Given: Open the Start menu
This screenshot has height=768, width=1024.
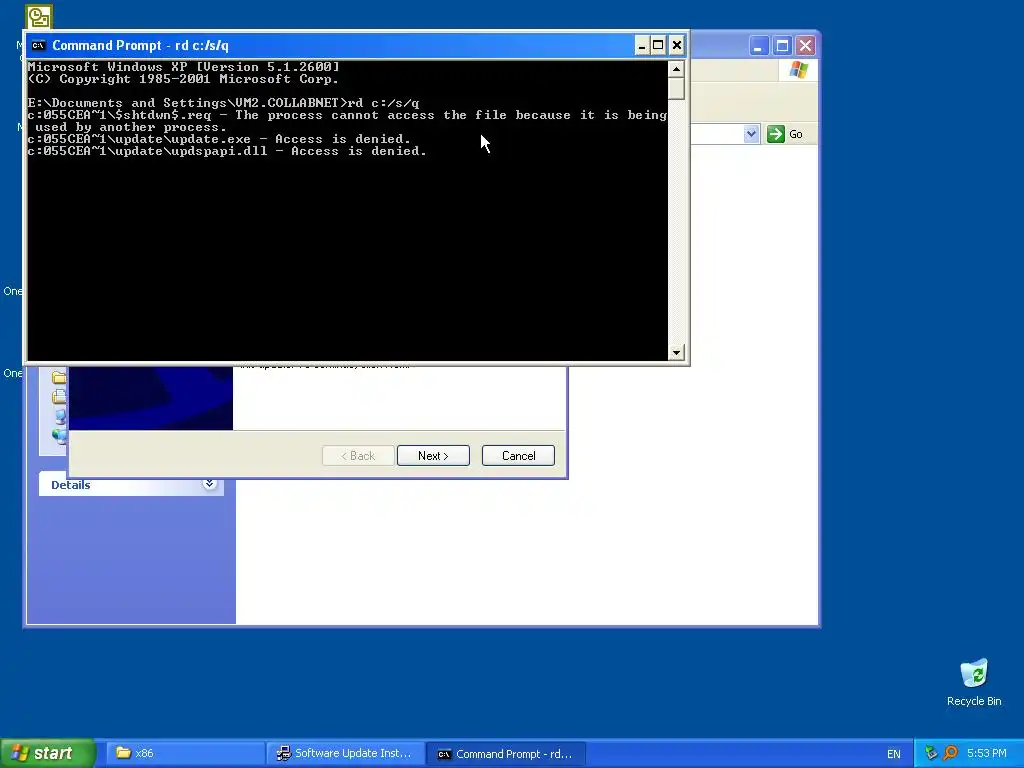Looking at the screenshot, I should click(48, 753).
